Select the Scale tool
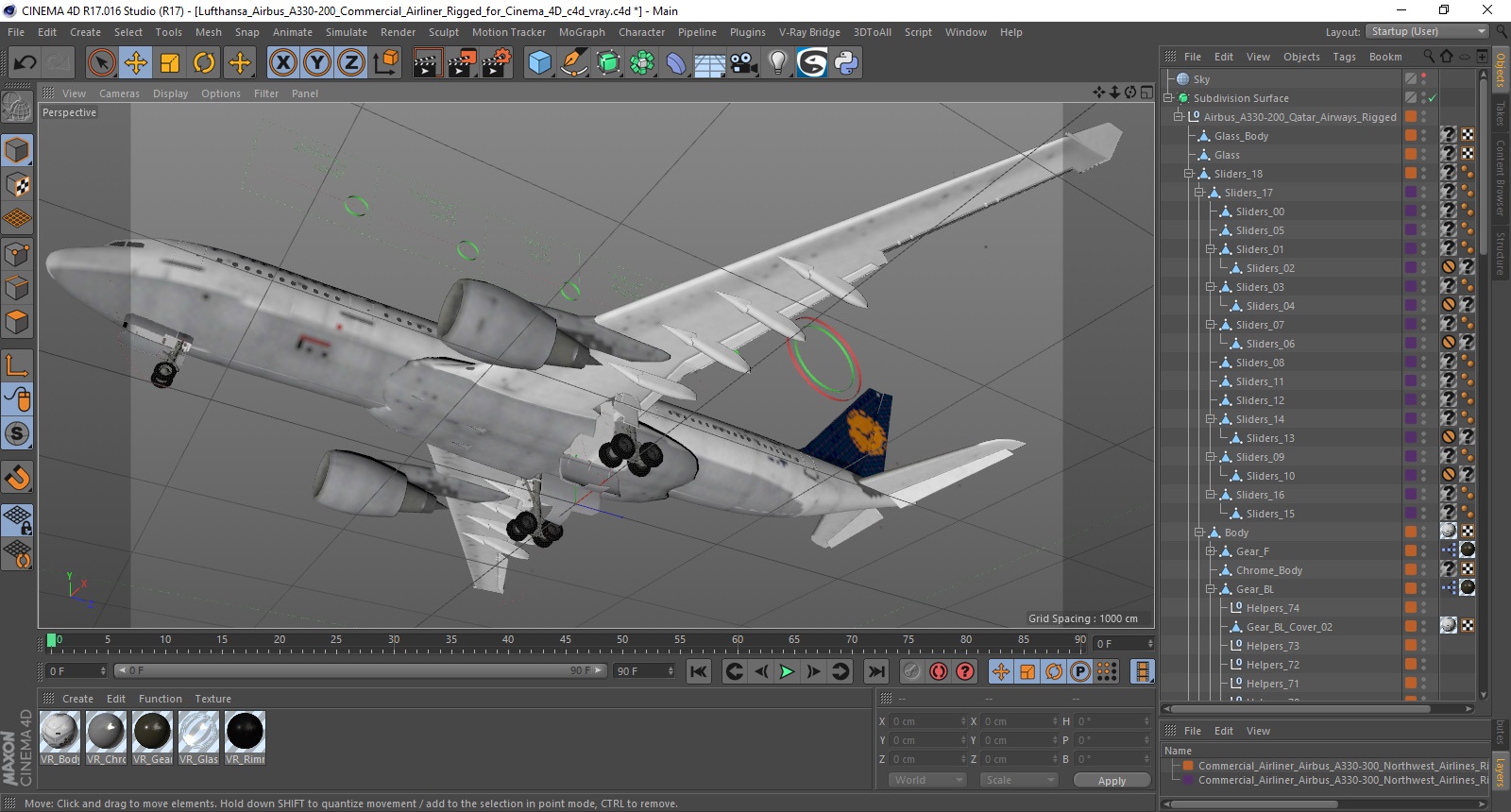The width and height of the screenshot is (1511, 812). coord(170,63)
